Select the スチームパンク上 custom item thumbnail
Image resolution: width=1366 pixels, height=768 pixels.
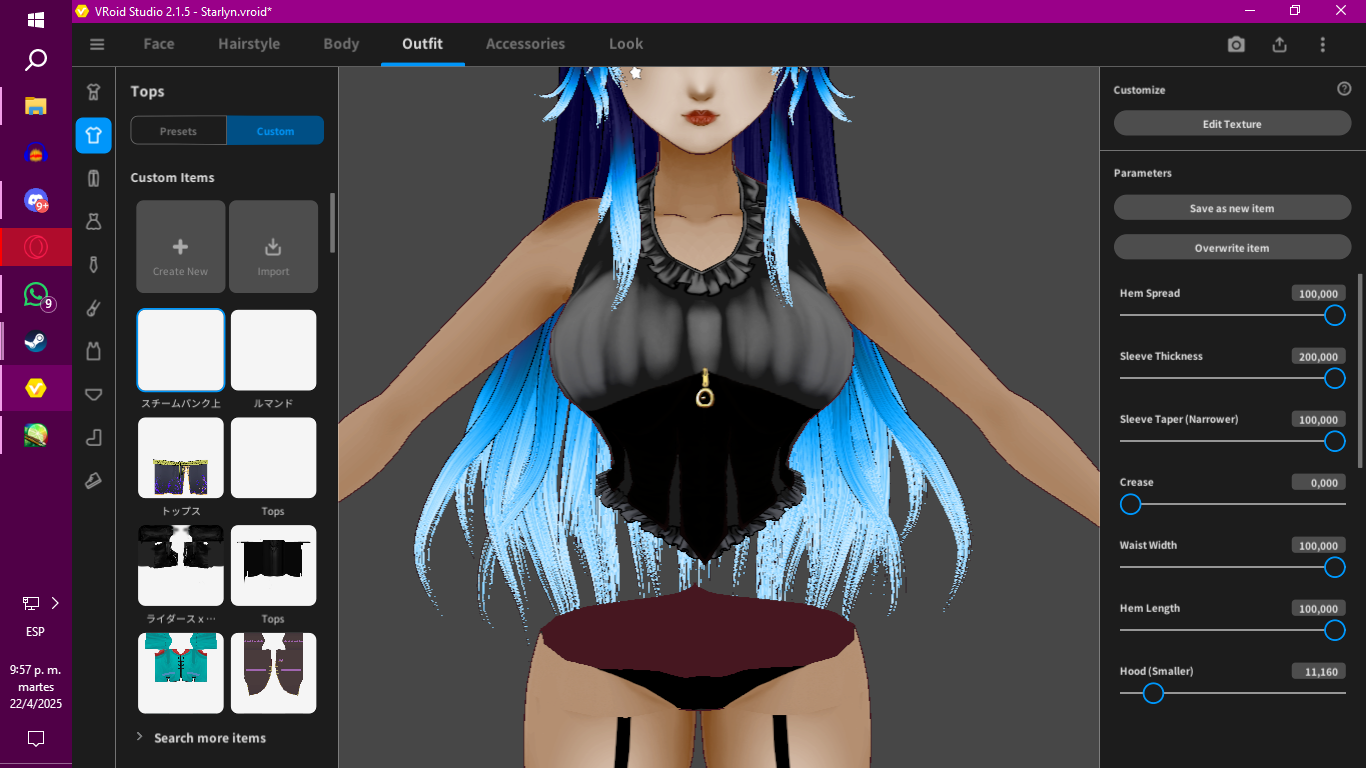click(181, 350)
